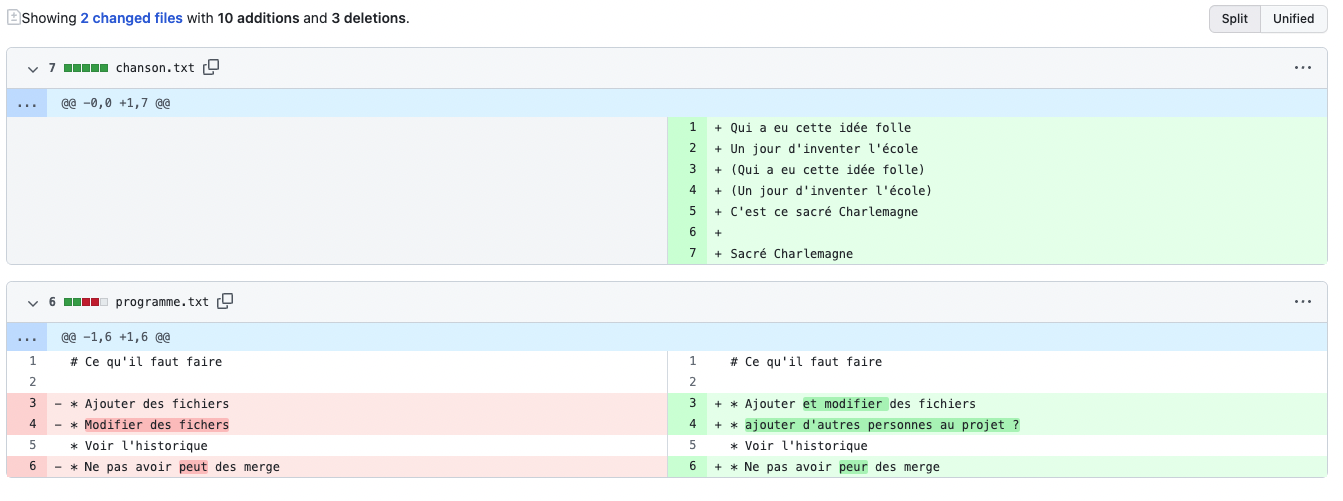This screenshot has width=1343, height=501.
Task: Open the three-dot options menu for programme.txt
Action: tap(1302, 302)
